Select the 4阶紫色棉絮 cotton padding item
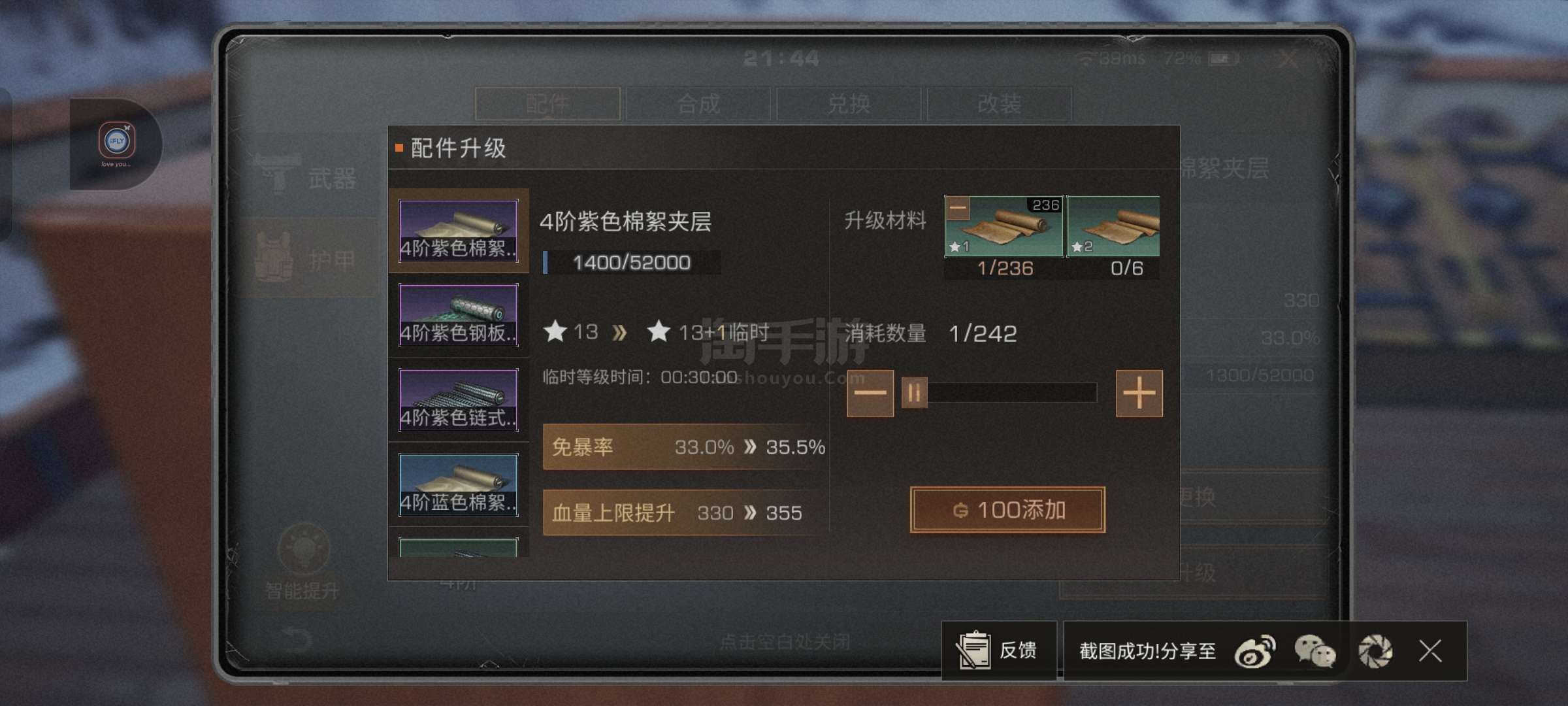This screenshot has width=1568, height=706. (x=459, y=231)
